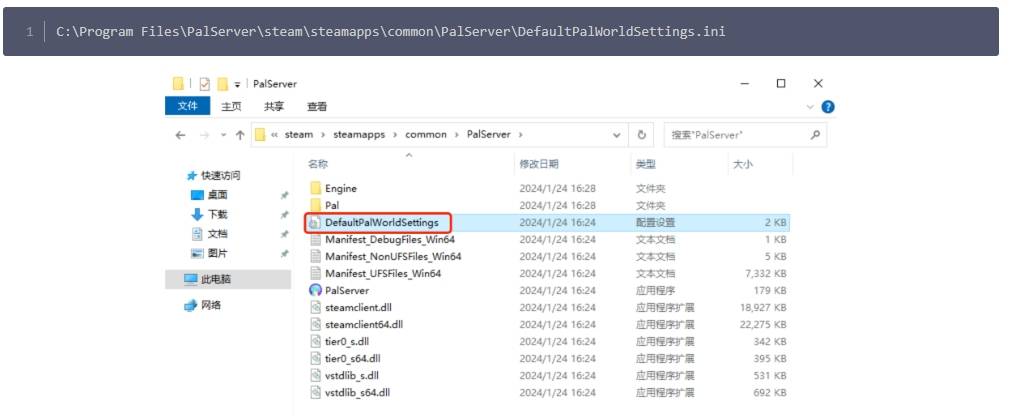Click the pin icon beside 桌面
This screenshot has width=1009, height=416.
(x=284, y=195)
